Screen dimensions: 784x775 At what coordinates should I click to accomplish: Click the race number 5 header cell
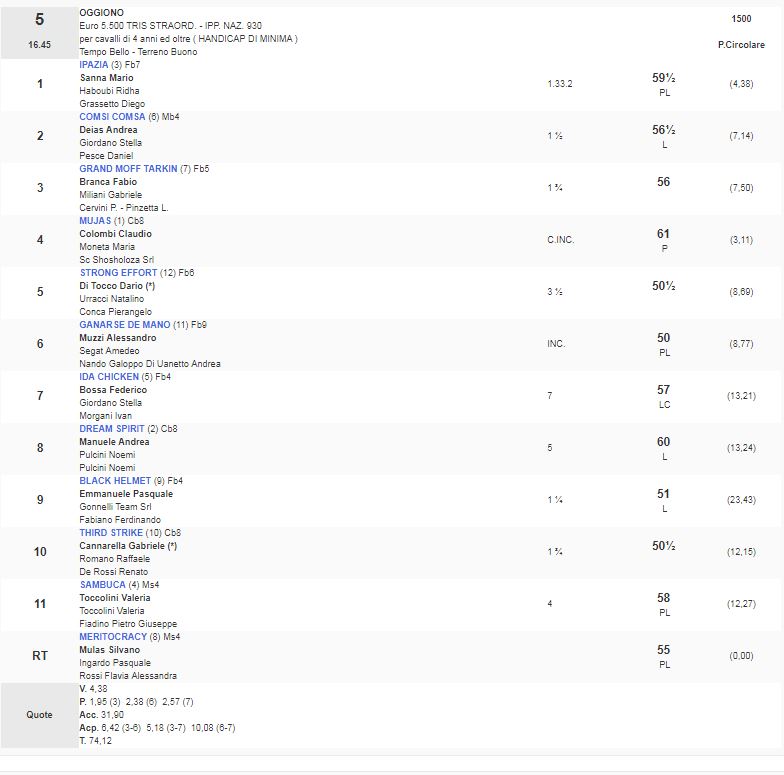pyautogui.click(x=40, y=20)
